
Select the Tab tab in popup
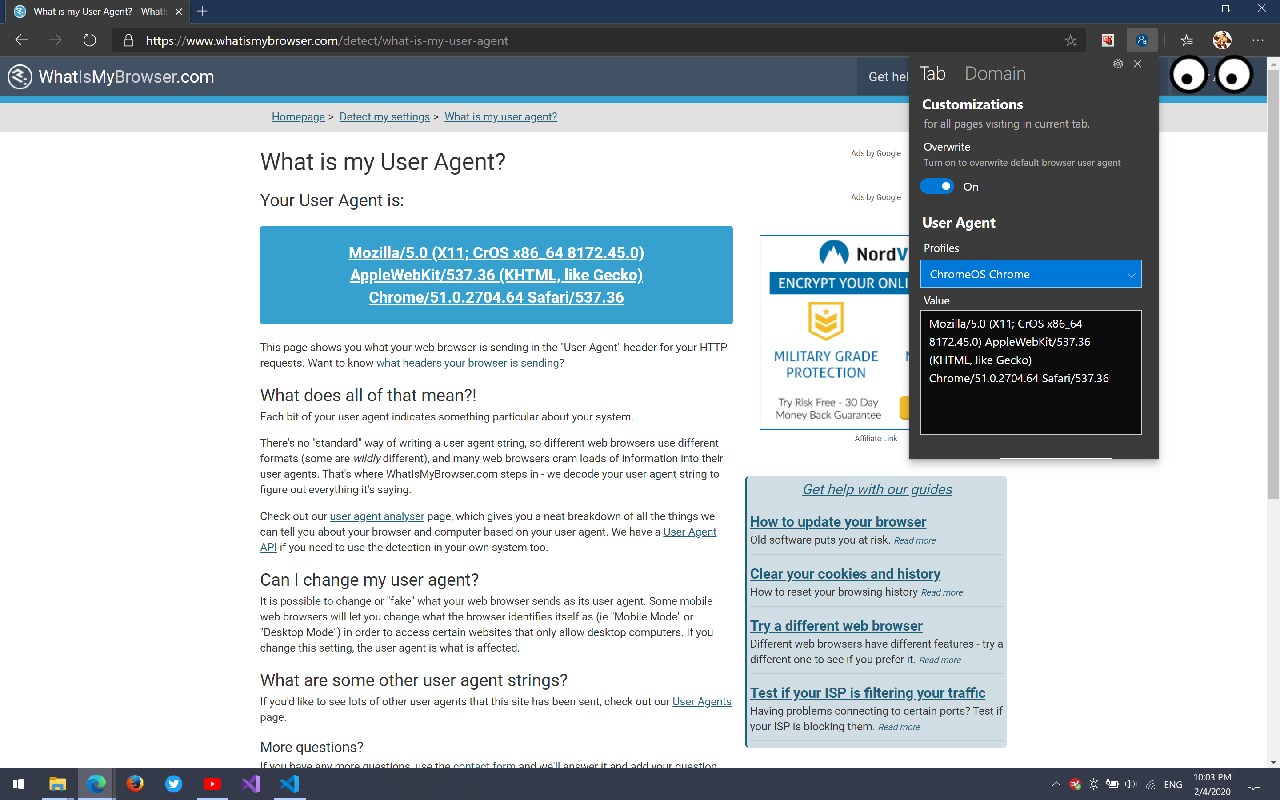coord(933,74)
